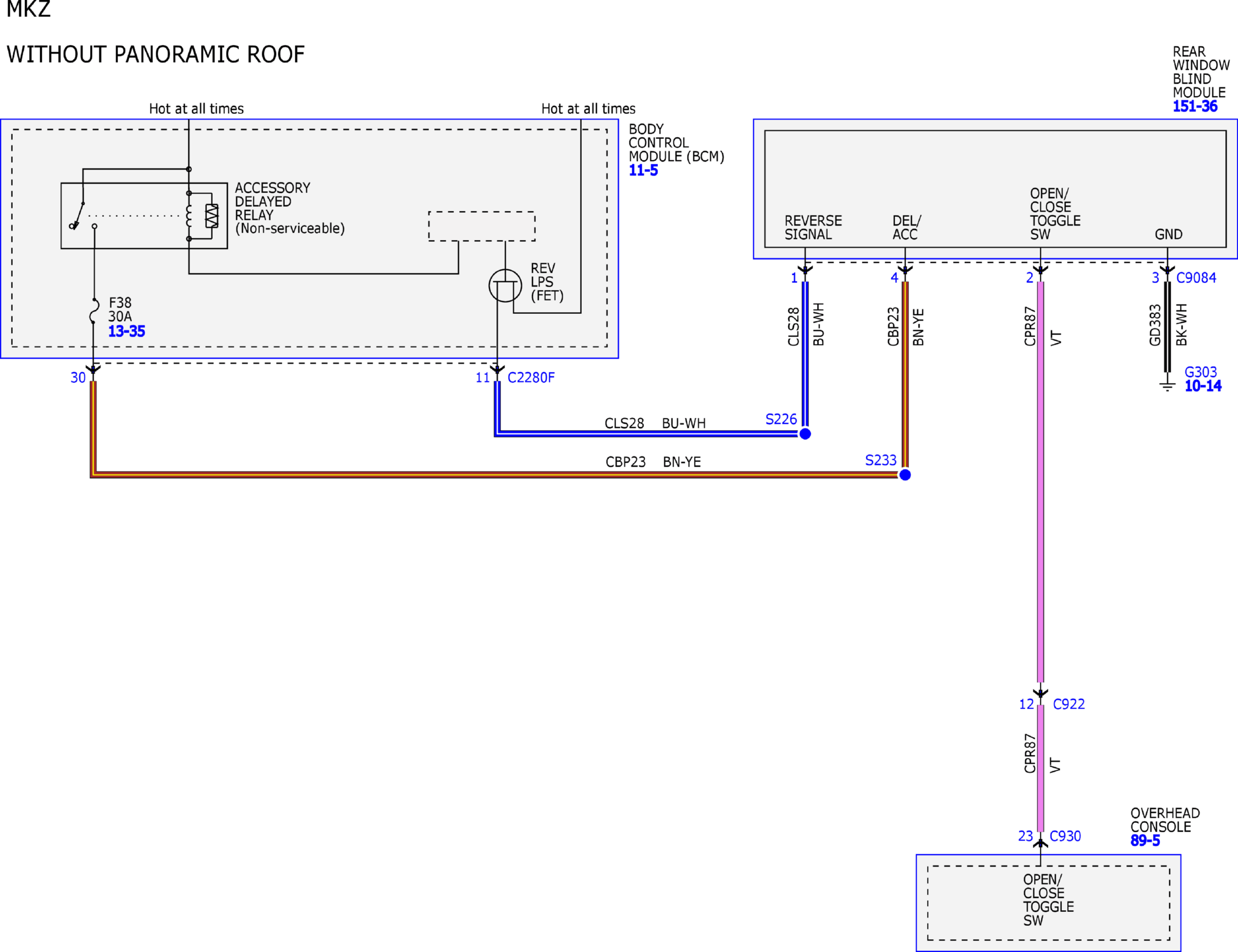Click the Hot at all times label above the relay
The width and height of the screenshot is (1238, 952).
pos(196,109)
